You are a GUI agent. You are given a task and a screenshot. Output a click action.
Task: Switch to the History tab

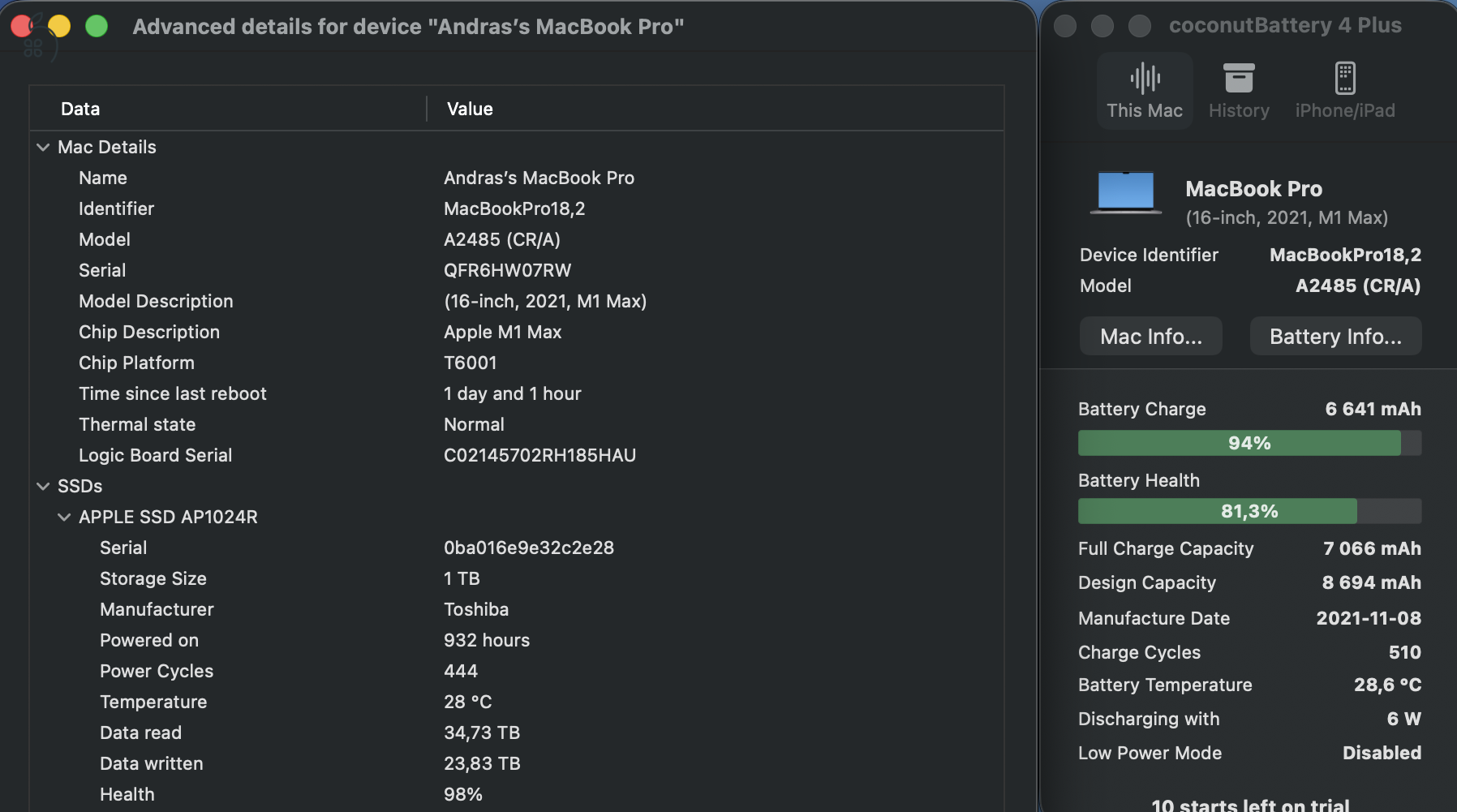point(1239,91)
